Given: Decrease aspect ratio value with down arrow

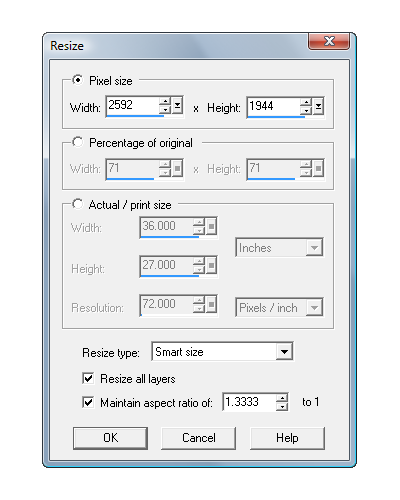Looking at the screenshot, I should coord(282,406).
